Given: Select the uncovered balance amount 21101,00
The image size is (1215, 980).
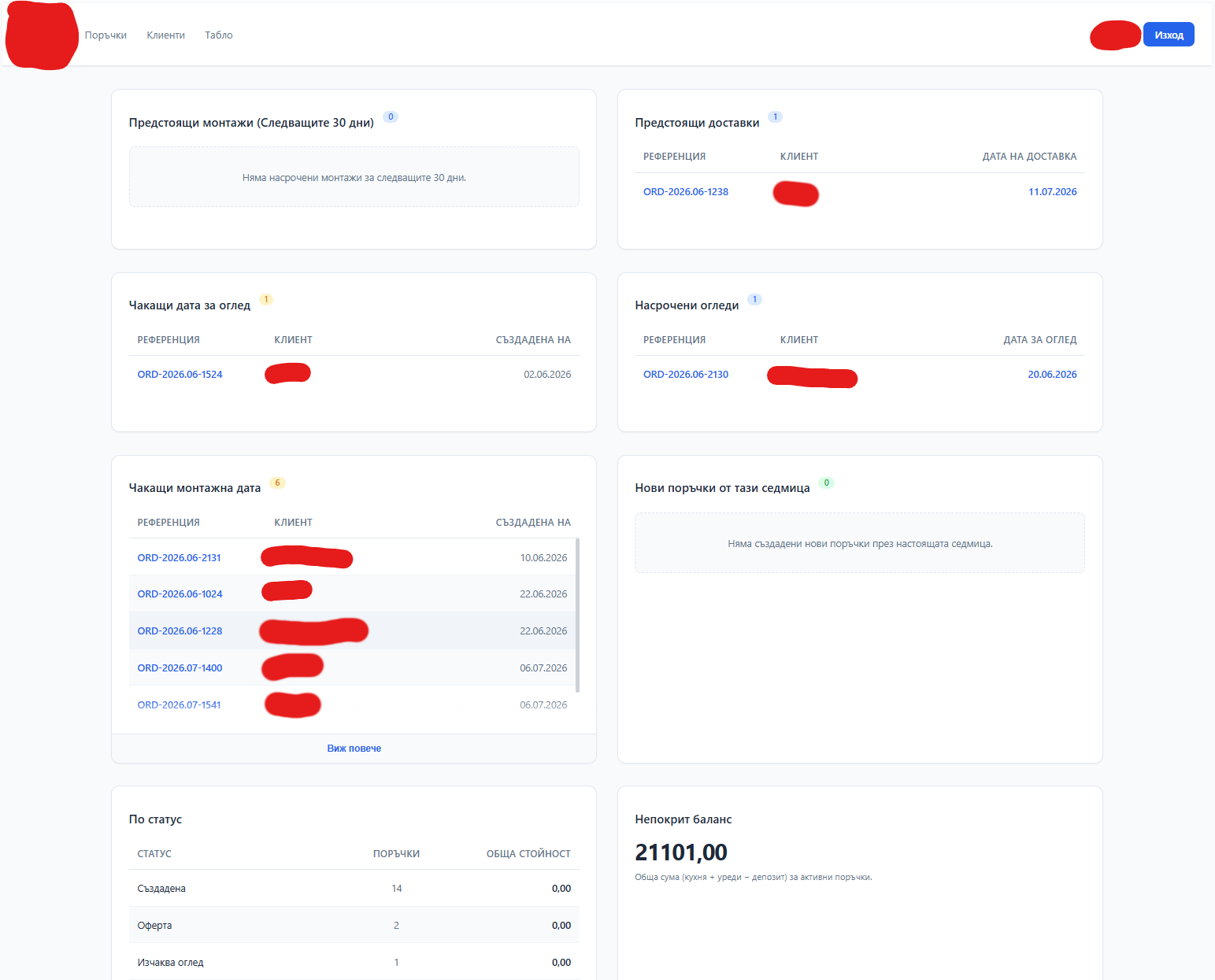Looking at the screenshot, I should coord(681,852).
